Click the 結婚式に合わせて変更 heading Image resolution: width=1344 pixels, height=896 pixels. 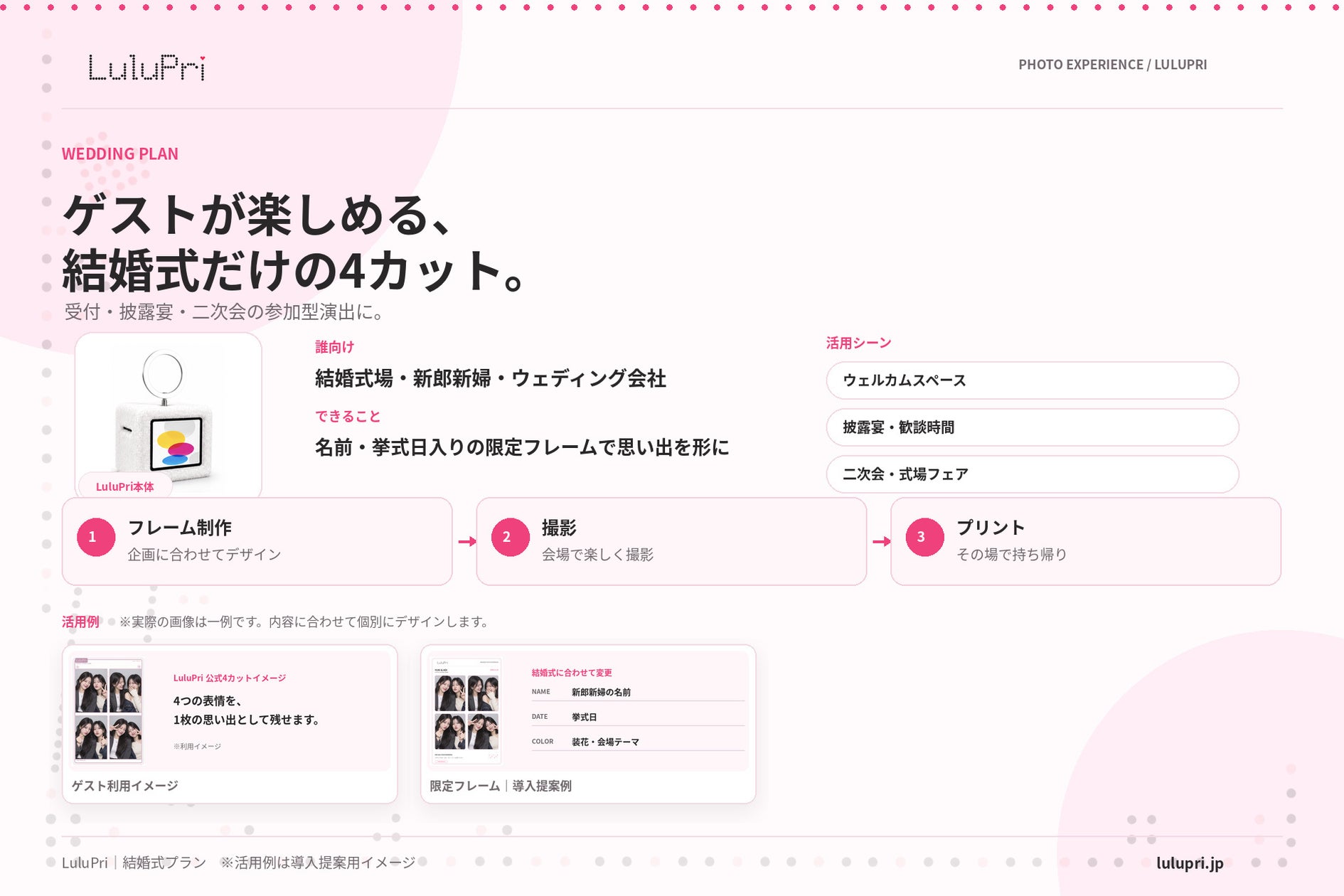coord(572,673)
